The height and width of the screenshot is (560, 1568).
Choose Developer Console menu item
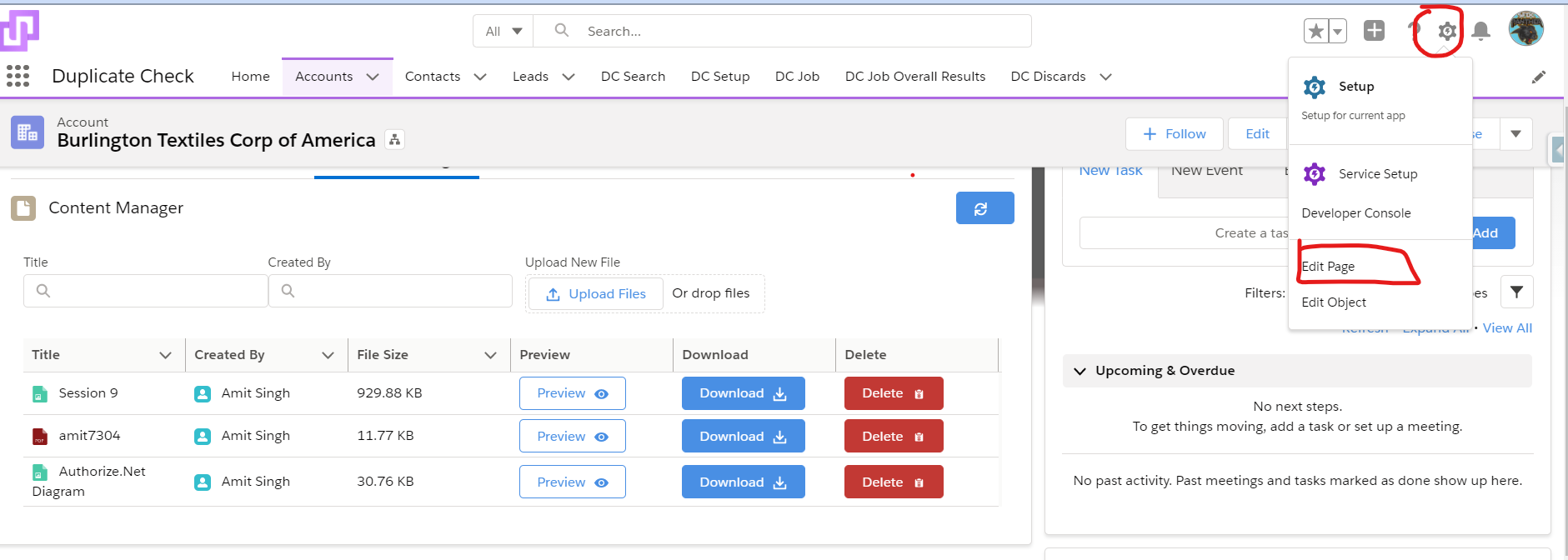(1355, 213)
